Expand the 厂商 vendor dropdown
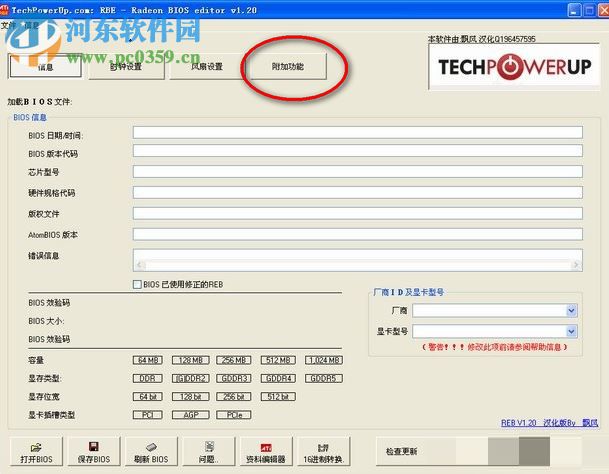Image resolution: width=609 pixels, height=474 pixels. pos(571,310)
